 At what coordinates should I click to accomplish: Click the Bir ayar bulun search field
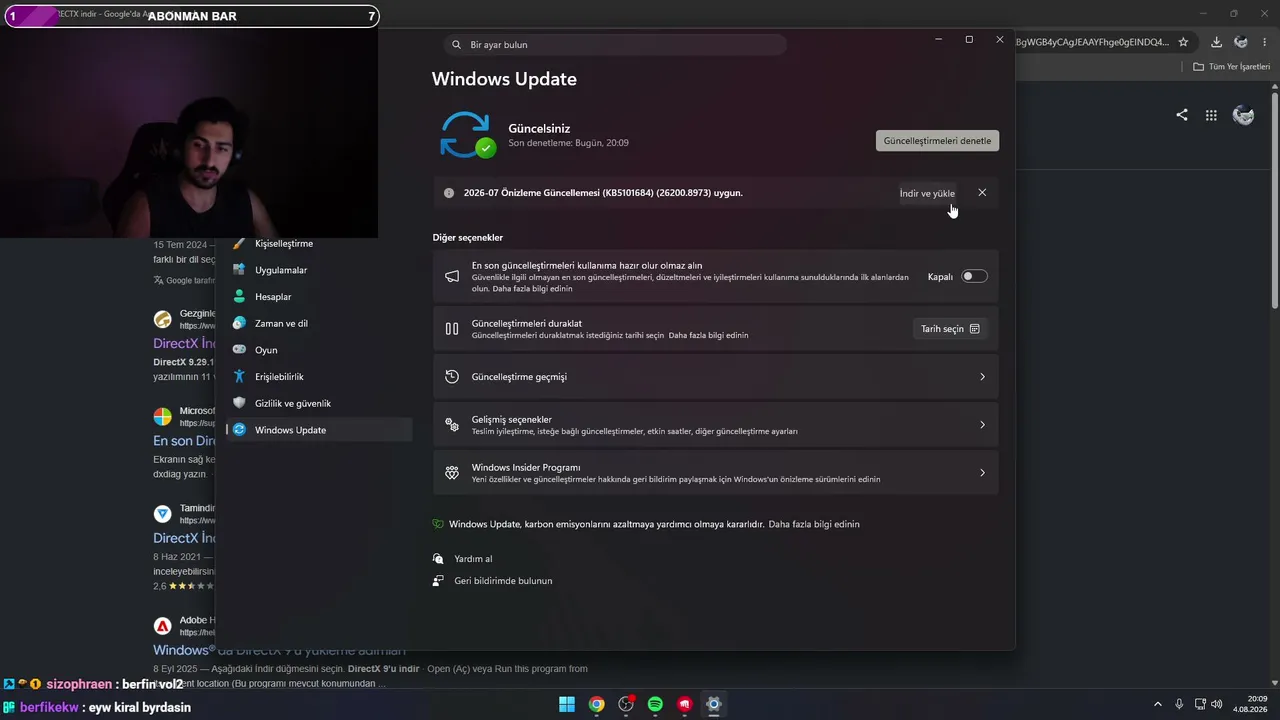[x=615, y=45]
